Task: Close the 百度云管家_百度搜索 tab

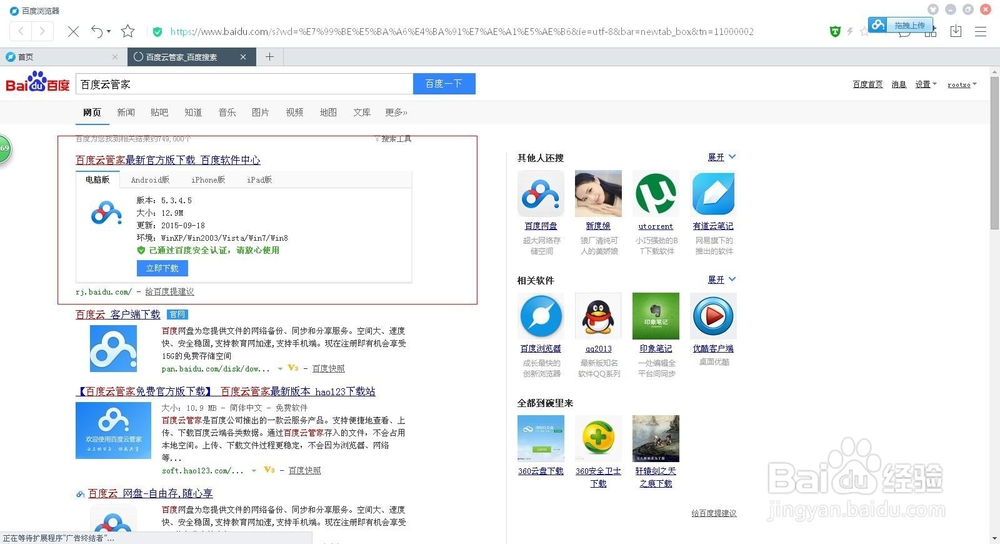Action: click(243, 57)
